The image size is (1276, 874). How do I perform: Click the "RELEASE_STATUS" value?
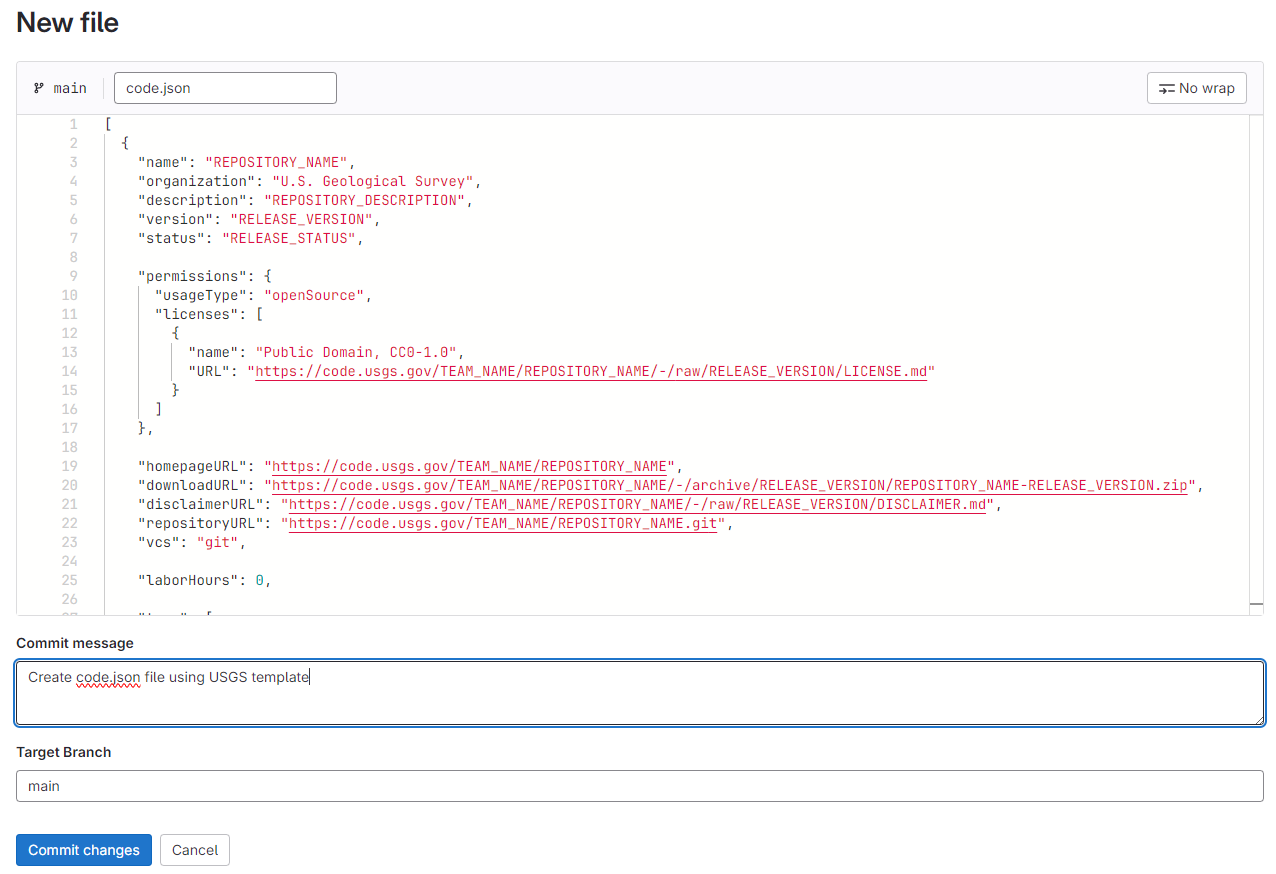pos(289,238)
